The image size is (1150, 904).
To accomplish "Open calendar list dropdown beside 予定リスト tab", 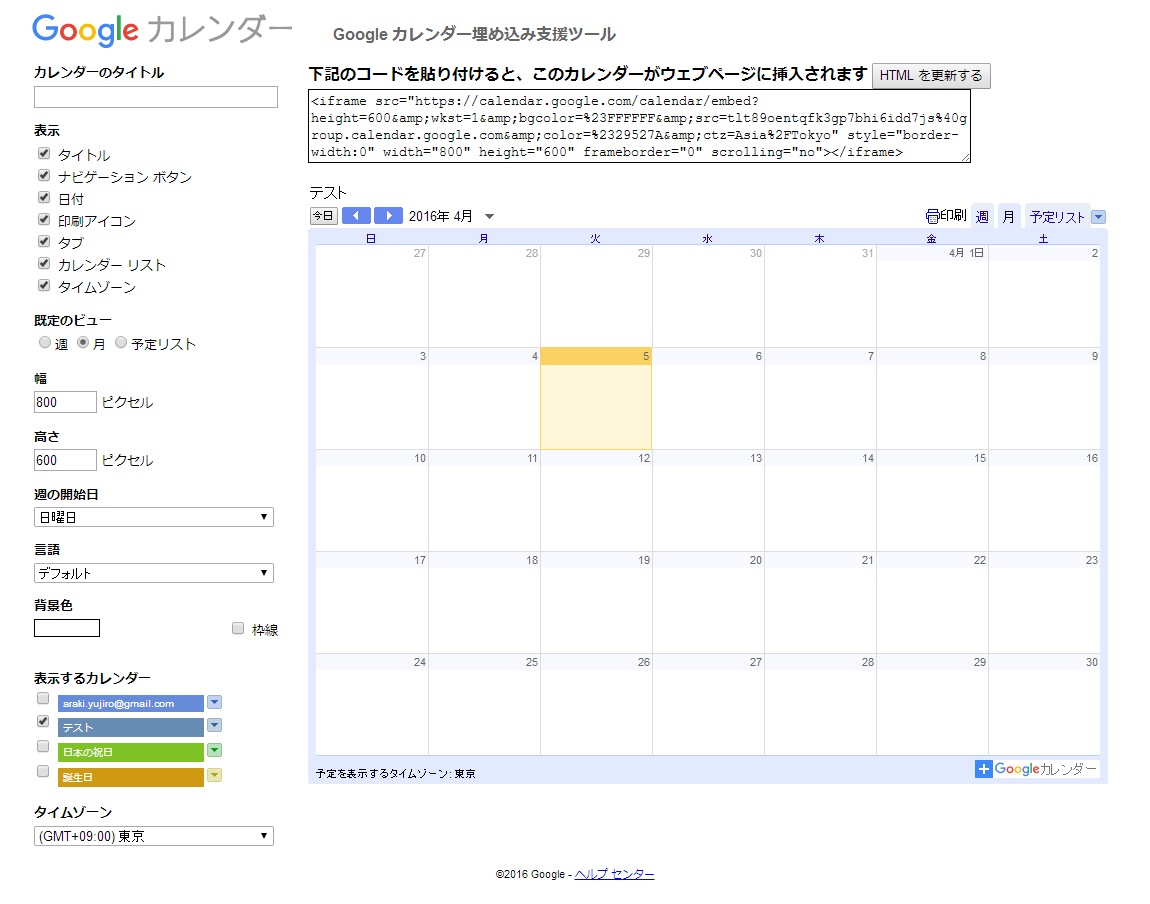I will click(x=1098, y=217).
